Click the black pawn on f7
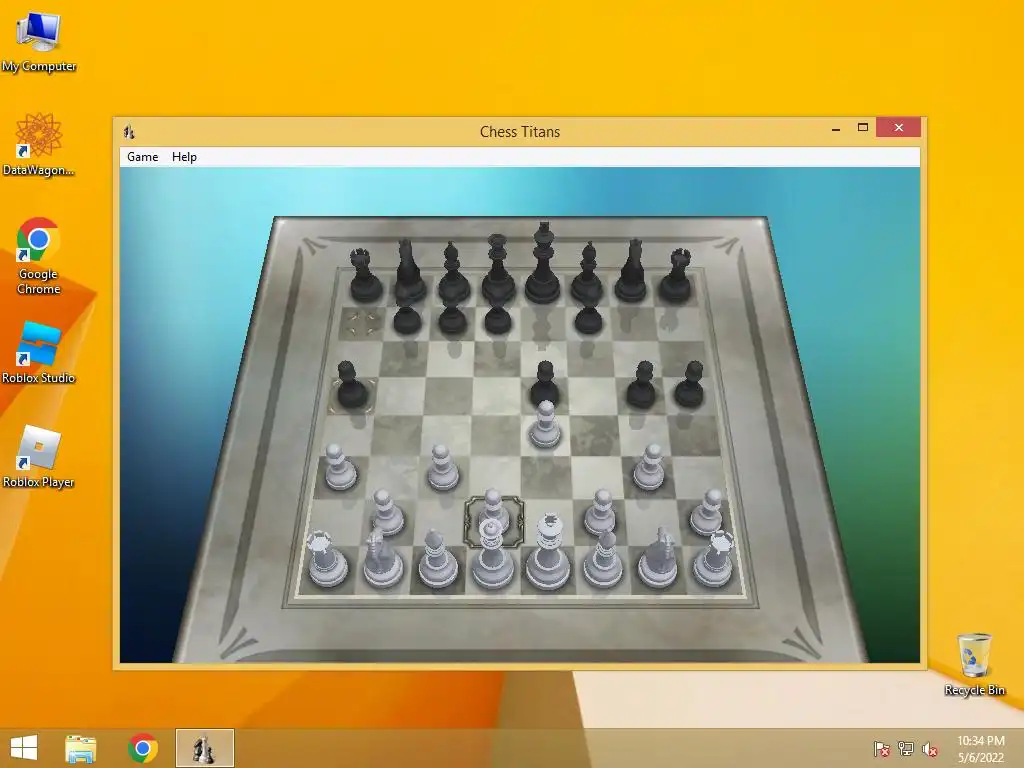 point(588,319)
